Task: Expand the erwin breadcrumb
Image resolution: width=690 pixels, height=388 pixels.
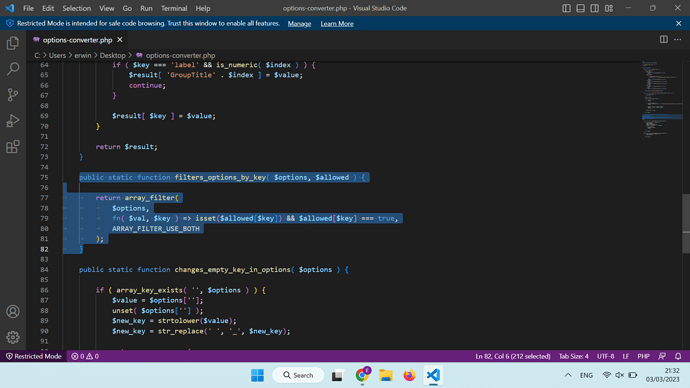Action: click(83, 55)
